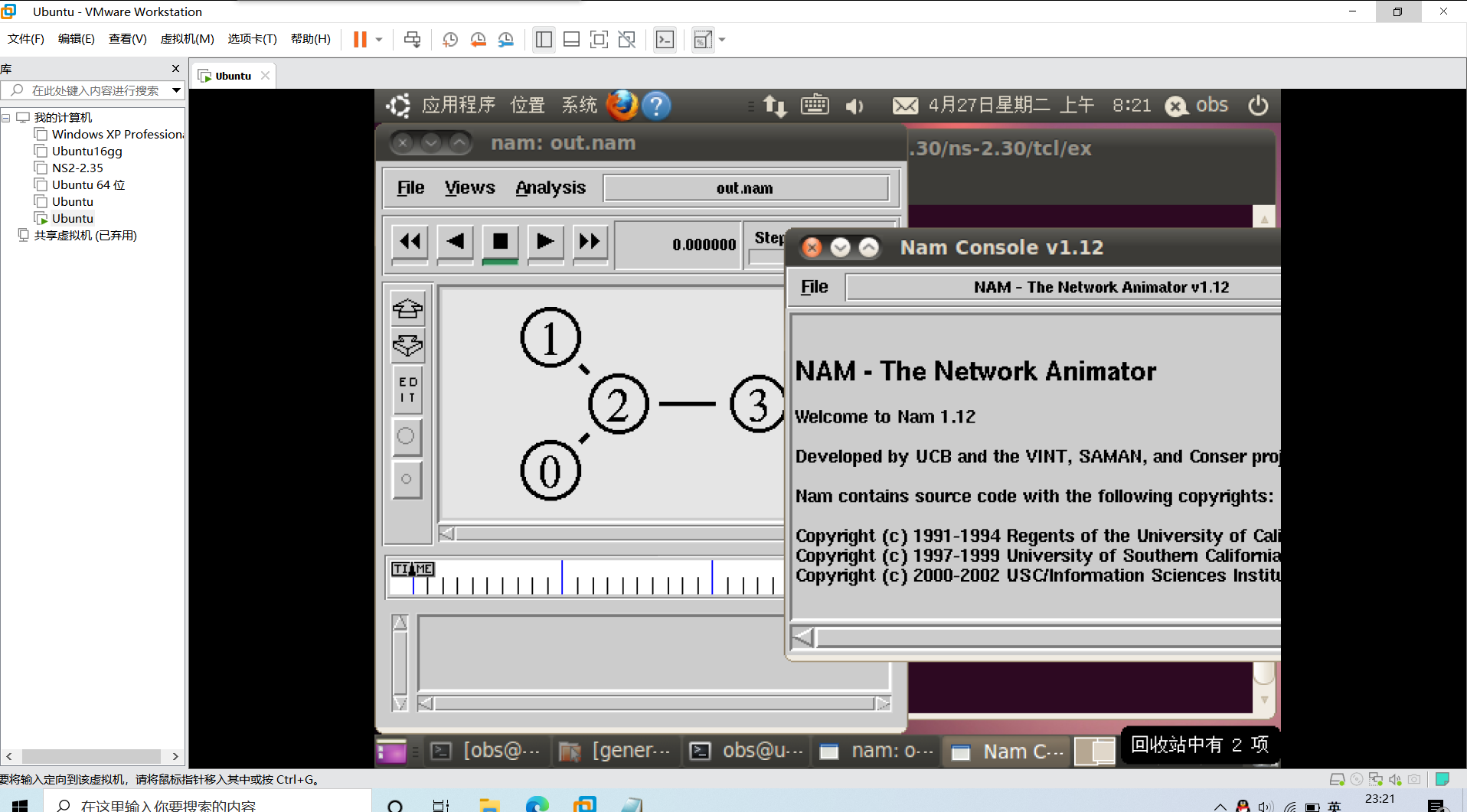Image resolution: width=1467 pixels, height=812 pixels.
Task: Select the Nam Console item in the taskbar
Action: (x=1005, y=751)
